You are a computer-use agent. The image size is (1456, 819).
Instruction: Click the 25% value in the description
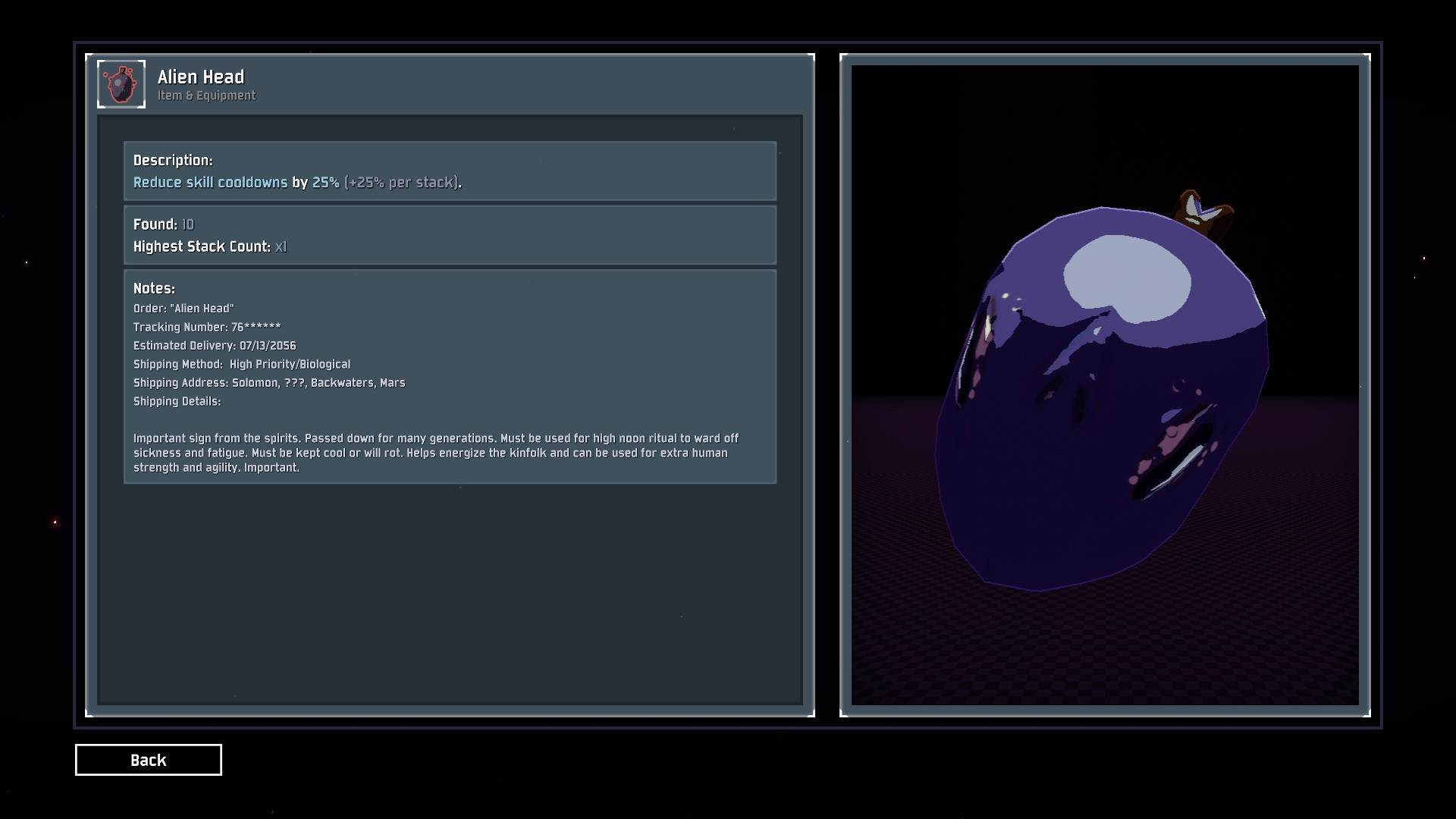coord(325,182)
